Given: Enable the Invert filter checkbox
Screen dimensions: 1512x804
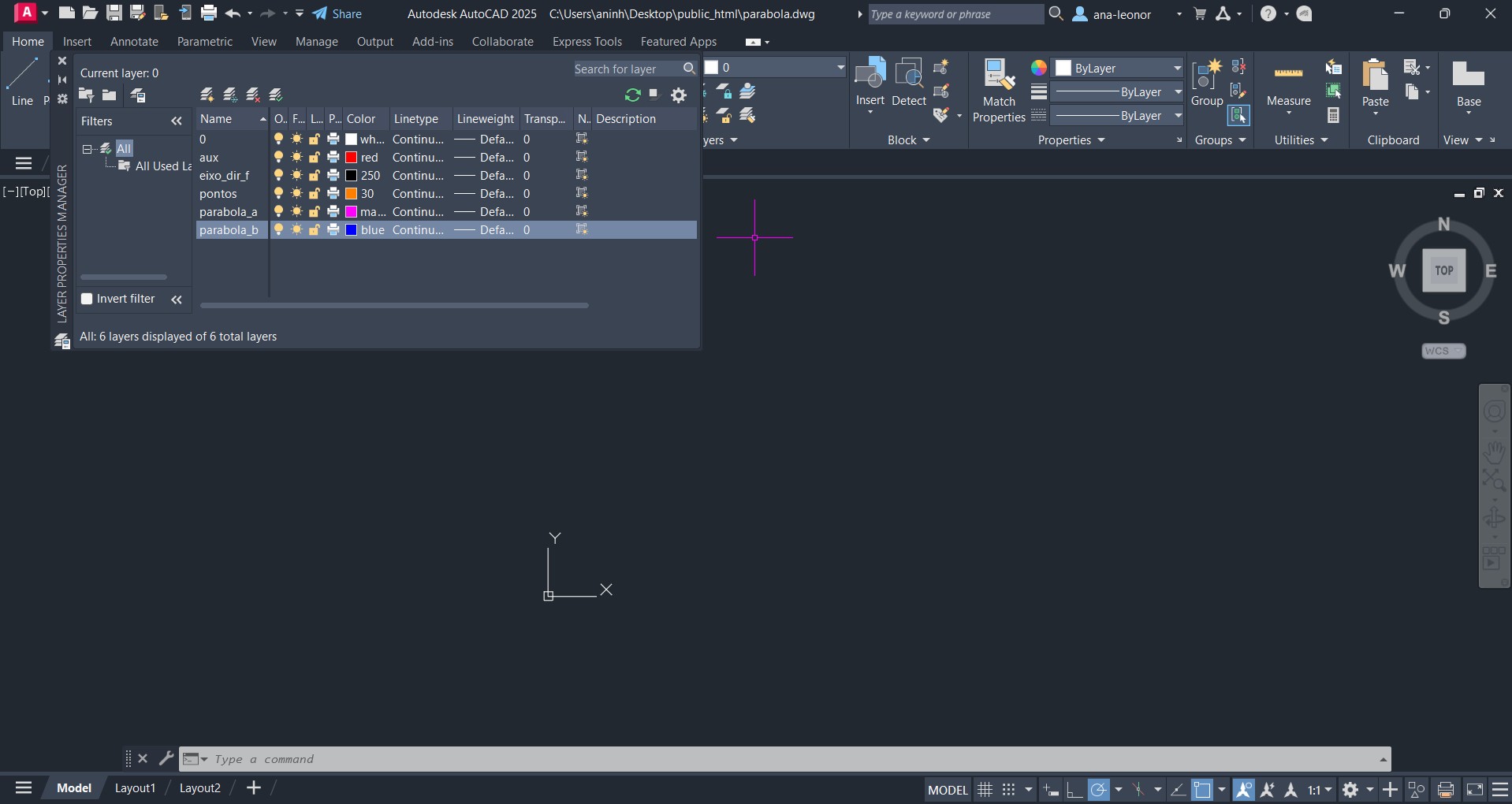Looking at the screenshot, I should coord(88,299).
